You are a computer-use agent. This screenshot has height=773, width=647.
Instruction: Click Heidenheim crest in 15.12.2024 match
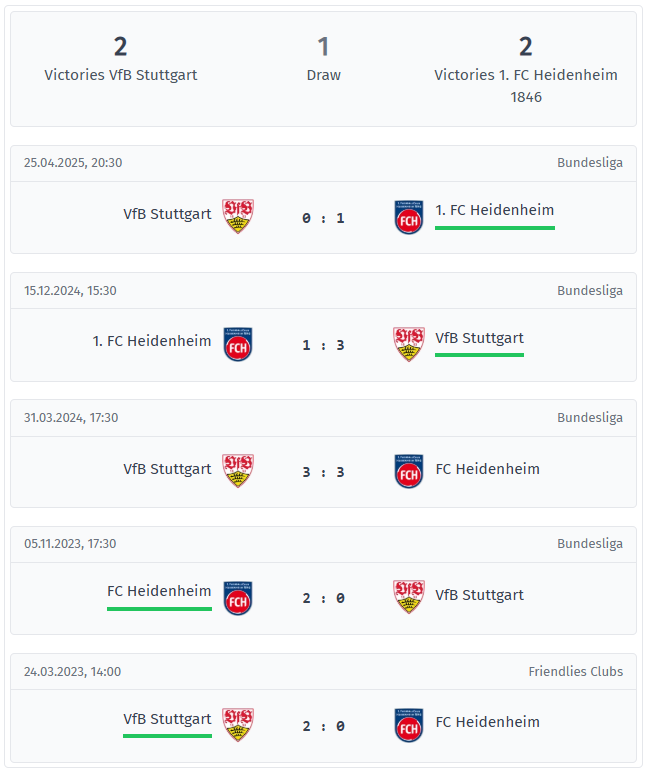tap(238, 344)
